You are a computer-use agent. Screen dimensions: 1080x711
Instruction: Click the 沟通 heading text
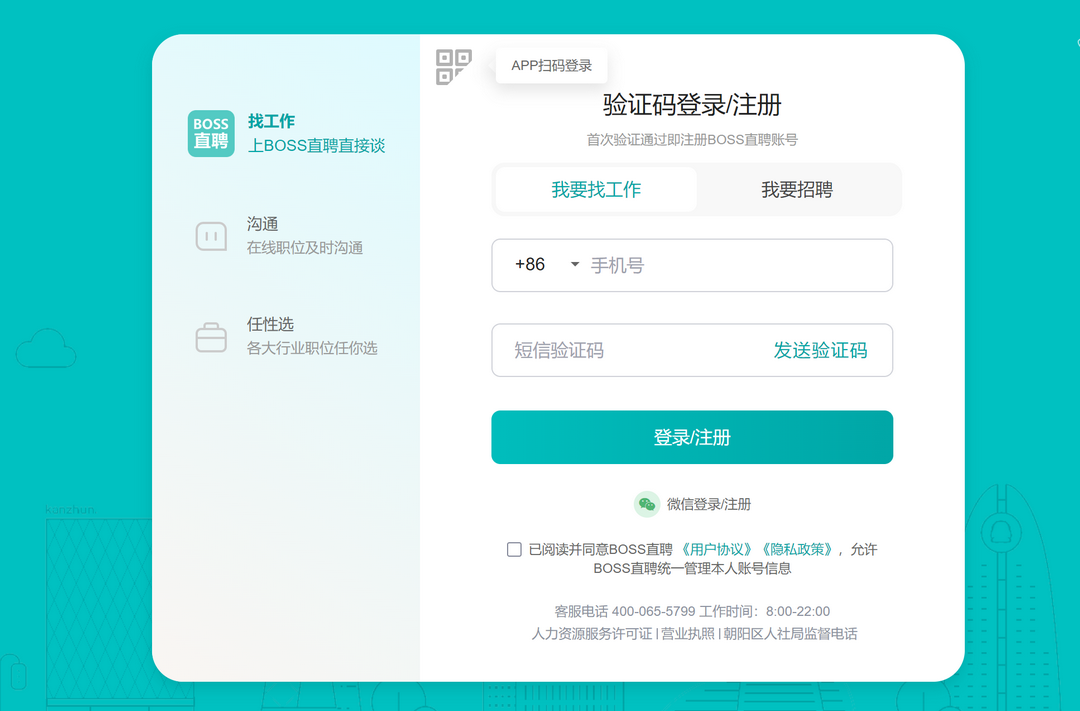pos(262,224)
